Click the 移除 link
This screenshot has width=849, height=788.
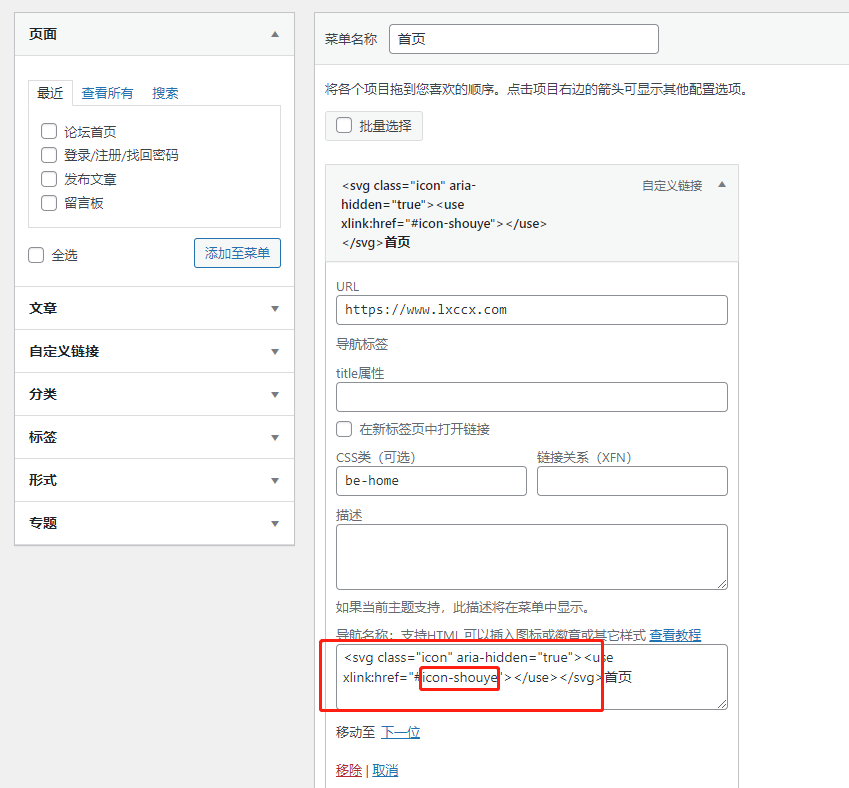tap(349, 771)
